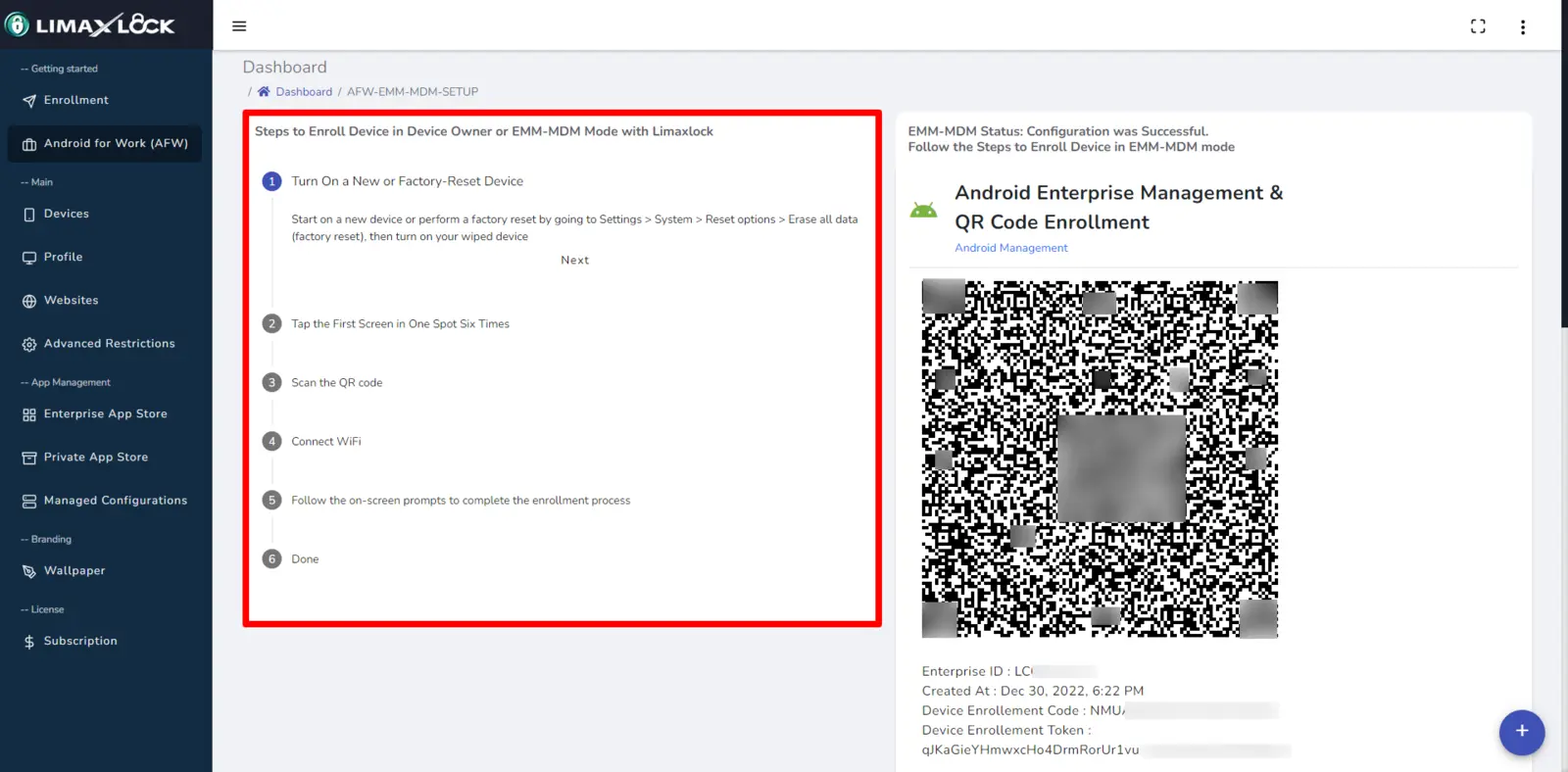Expand step 6 Done
Image resolution: width=1568 pixels, height=772 pixels.
pos(290,559)
